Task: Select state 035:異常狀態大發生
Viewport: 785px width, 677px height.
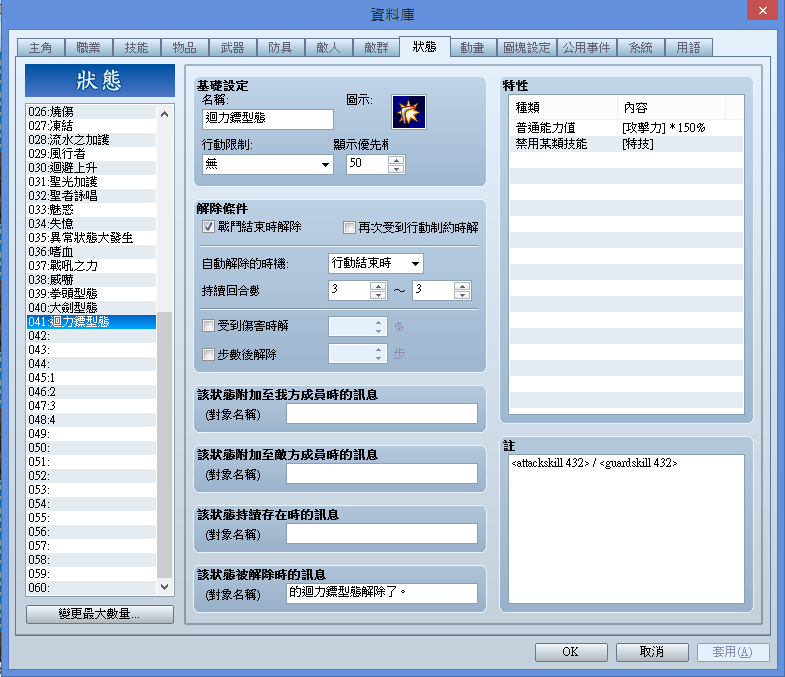Action: click(x=92, y=238)
